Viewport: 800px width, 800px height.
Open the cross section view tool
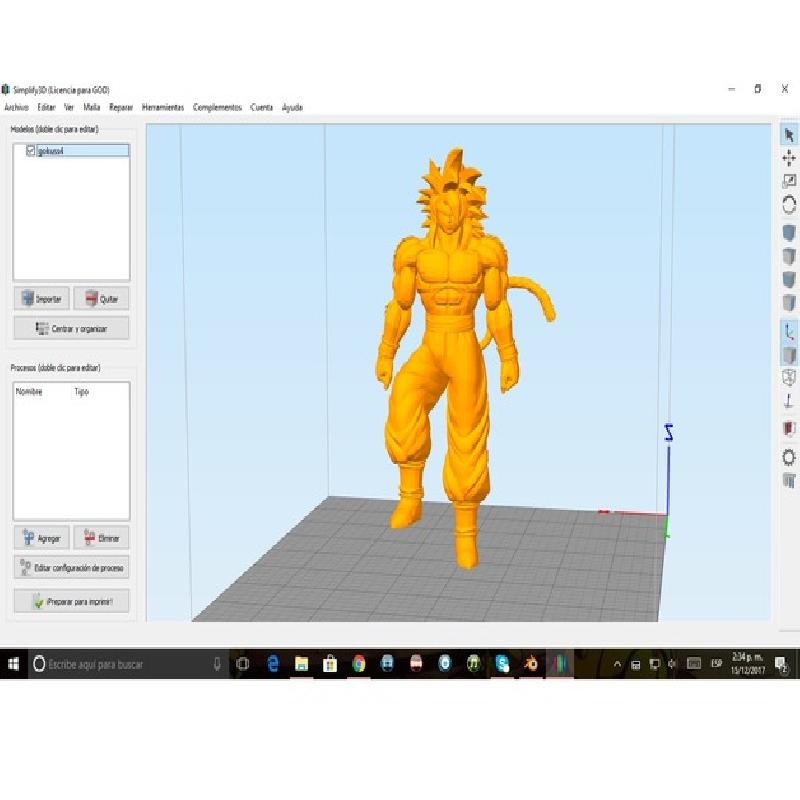(x=789, y=429)
